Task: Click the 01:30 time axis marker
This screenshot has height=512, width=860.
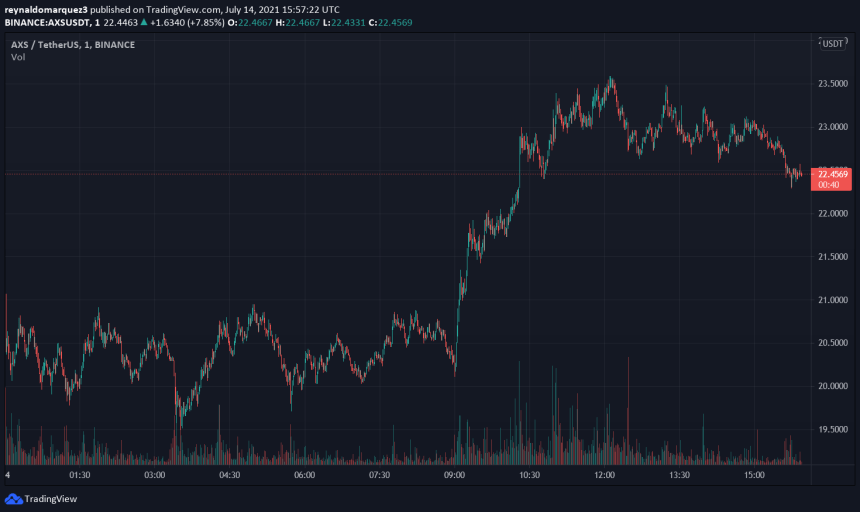Action: [80, 475]
